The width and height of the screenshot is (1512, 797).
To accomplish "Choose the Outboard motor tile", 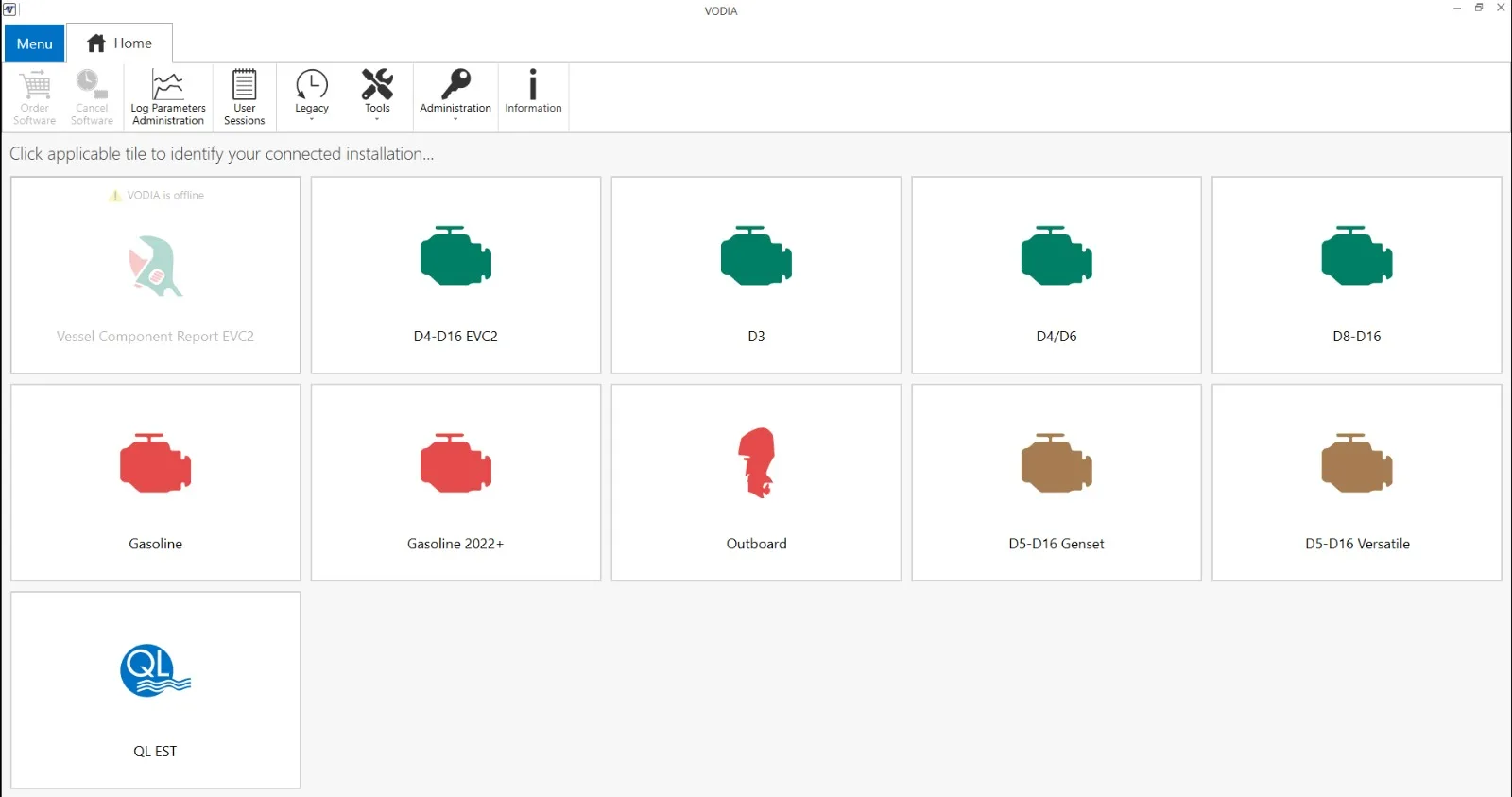I will click(756, 482).
